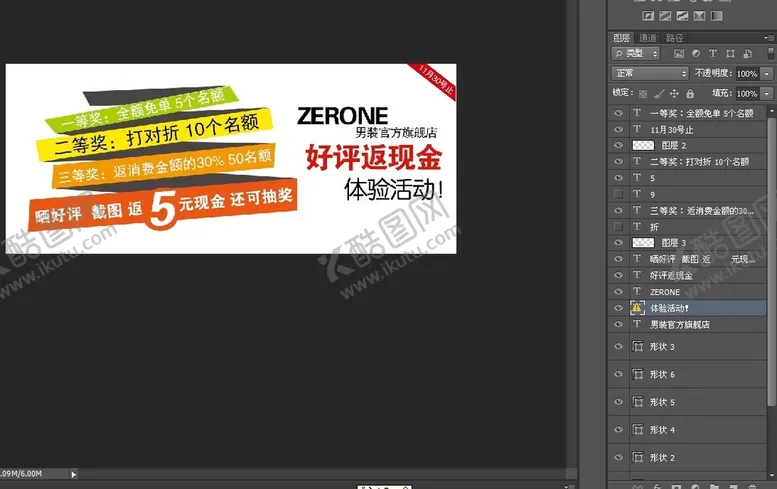Screen dimensions: 777x489
Task: Click the T icon of 11月30号止 layer
Action: (x=637, y=129)
